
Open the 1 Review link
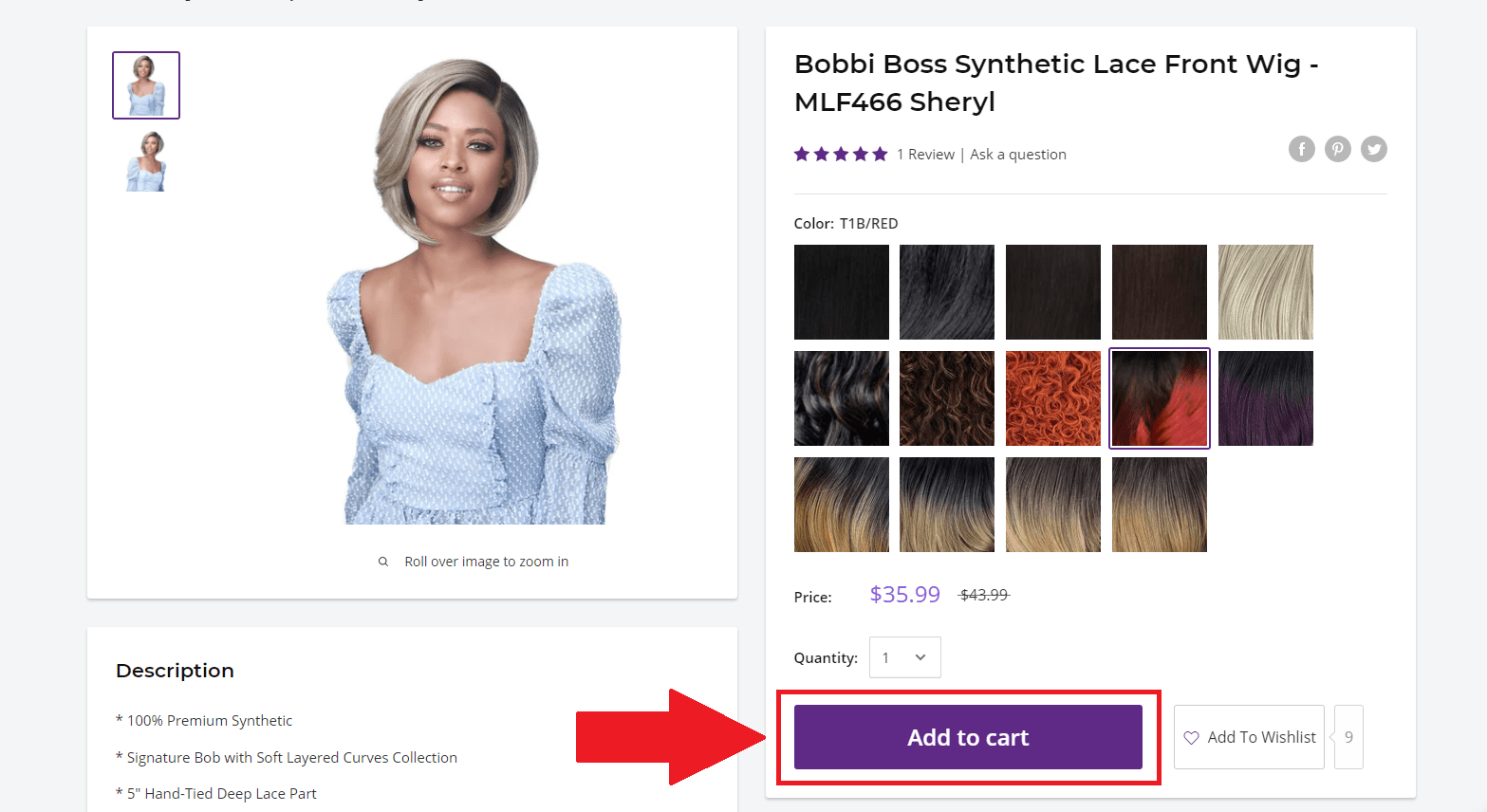coord(925,155)
